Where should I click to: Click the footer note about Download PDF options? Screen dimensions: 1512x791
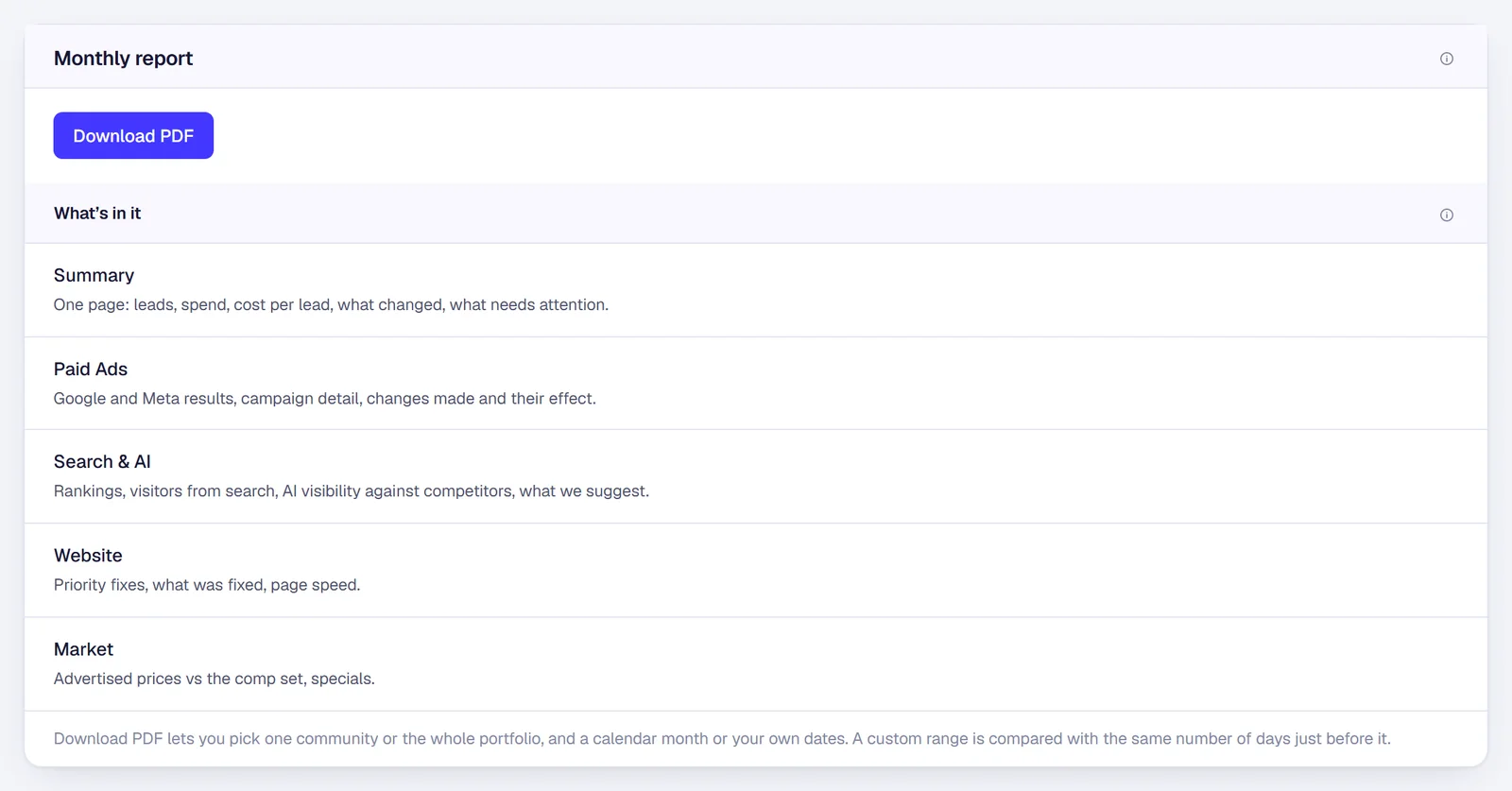(x=722, y=738)
